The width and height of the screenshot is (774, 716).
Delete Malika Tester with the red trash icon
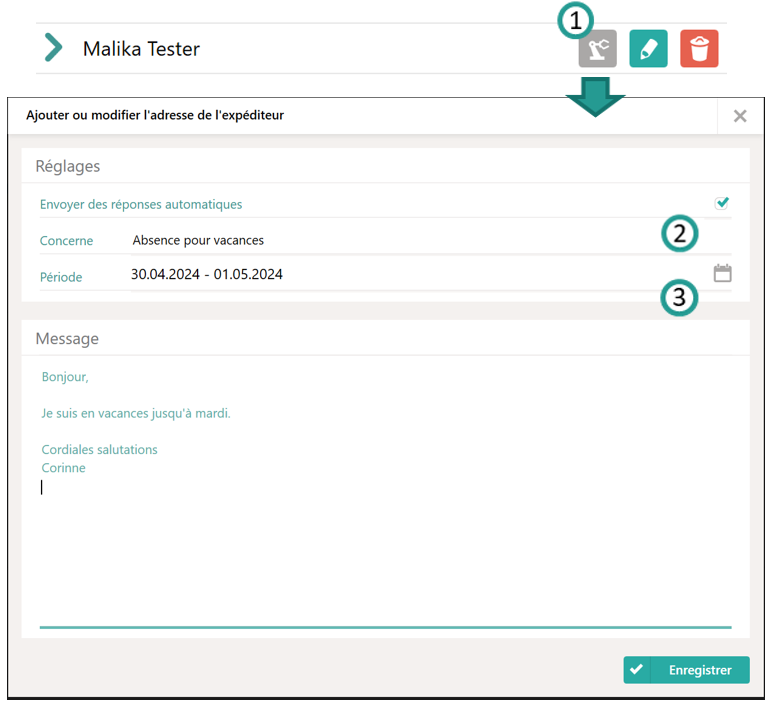[x=699, y=48]
